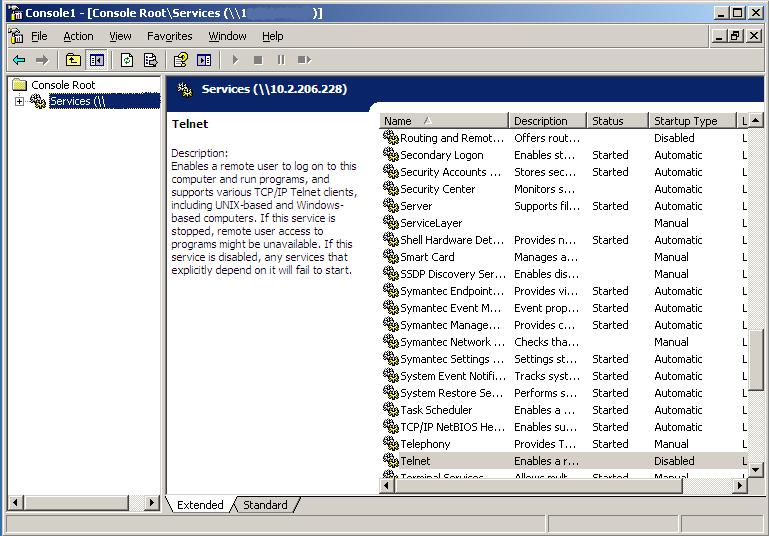
Task: Click the gear icon next to ServiceLayer
Action: click(x=390, y=222)
